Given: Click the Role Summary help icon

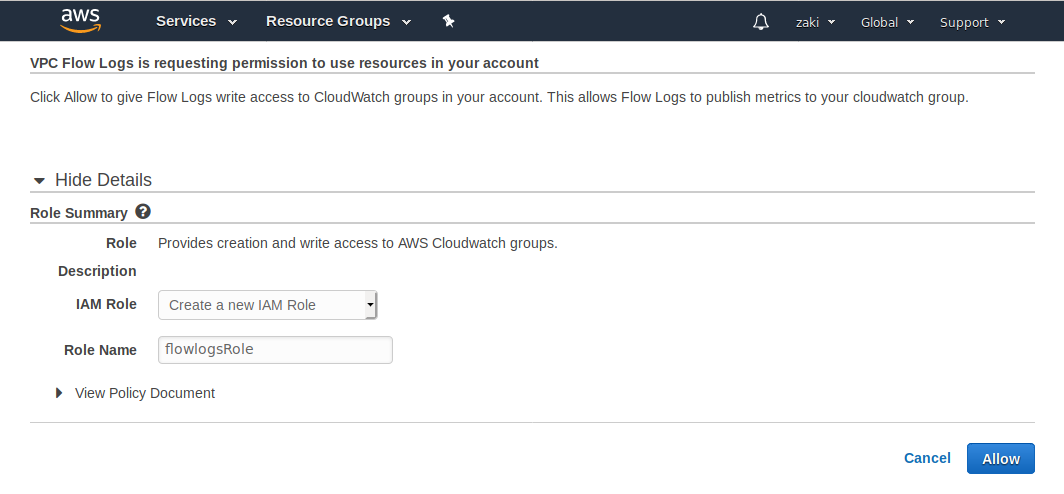Looking at the screenshot, I should pos(143,212).
